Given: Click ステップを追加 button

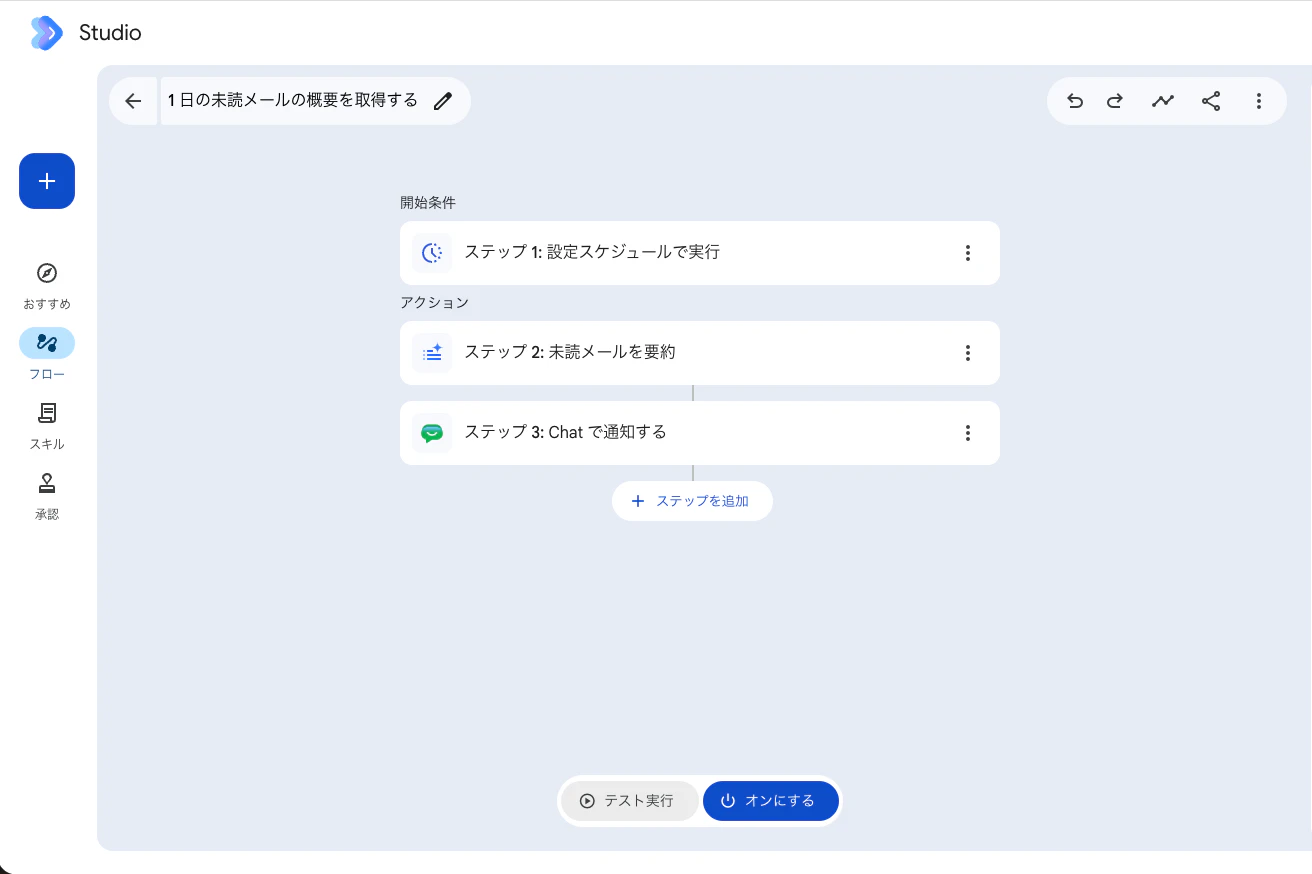Looking at the screenshot, I should 692,501.
